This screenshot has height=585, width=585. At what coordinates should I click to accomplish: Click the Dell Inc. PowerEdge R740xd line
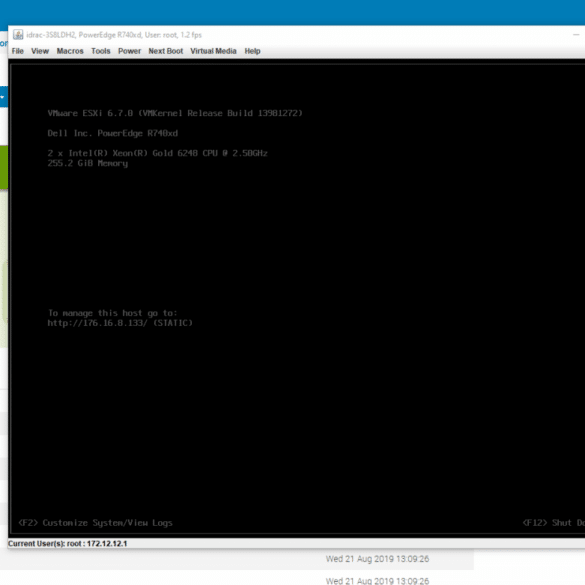pyautogui.click(x=113, y=133)
